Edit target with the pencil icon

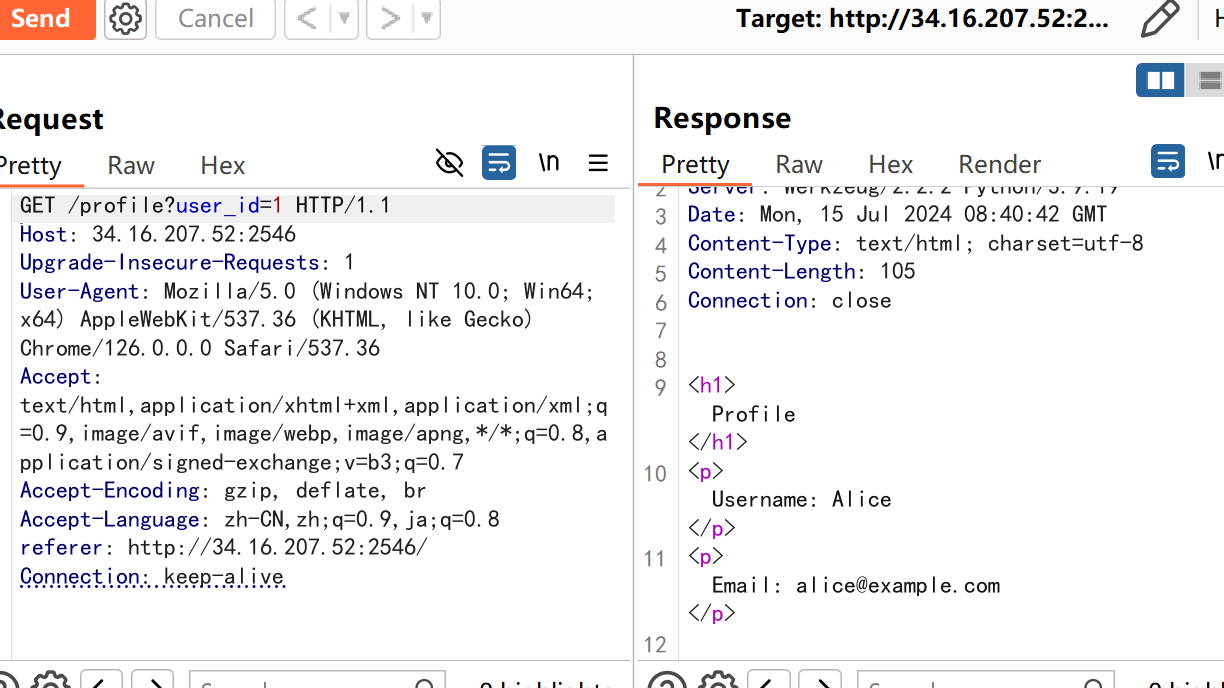pyautogui.click(x=1160, y=18)
